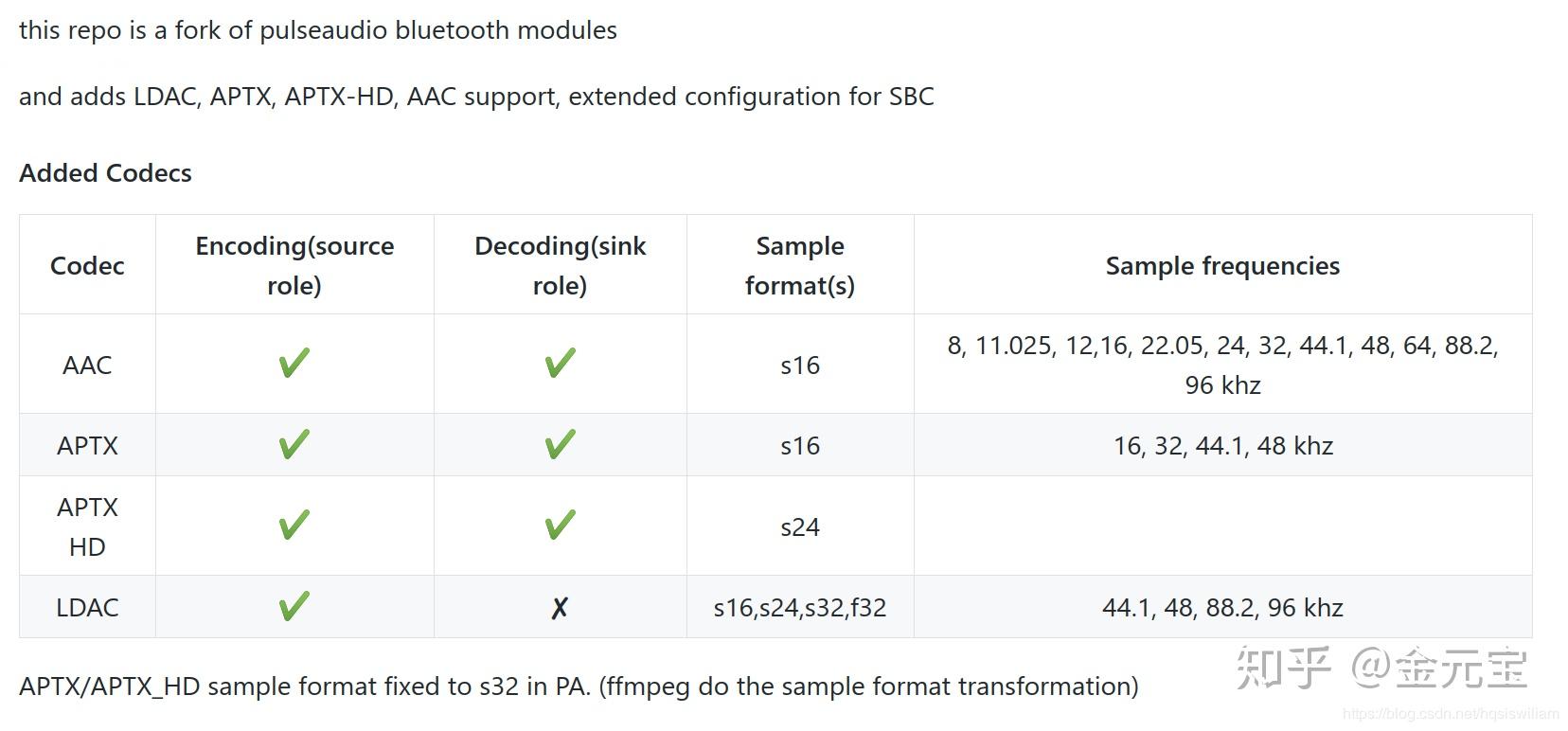Click the Sample format(s) column header
This screenshot has width=1568, height=731.
[x=800, y=265]
